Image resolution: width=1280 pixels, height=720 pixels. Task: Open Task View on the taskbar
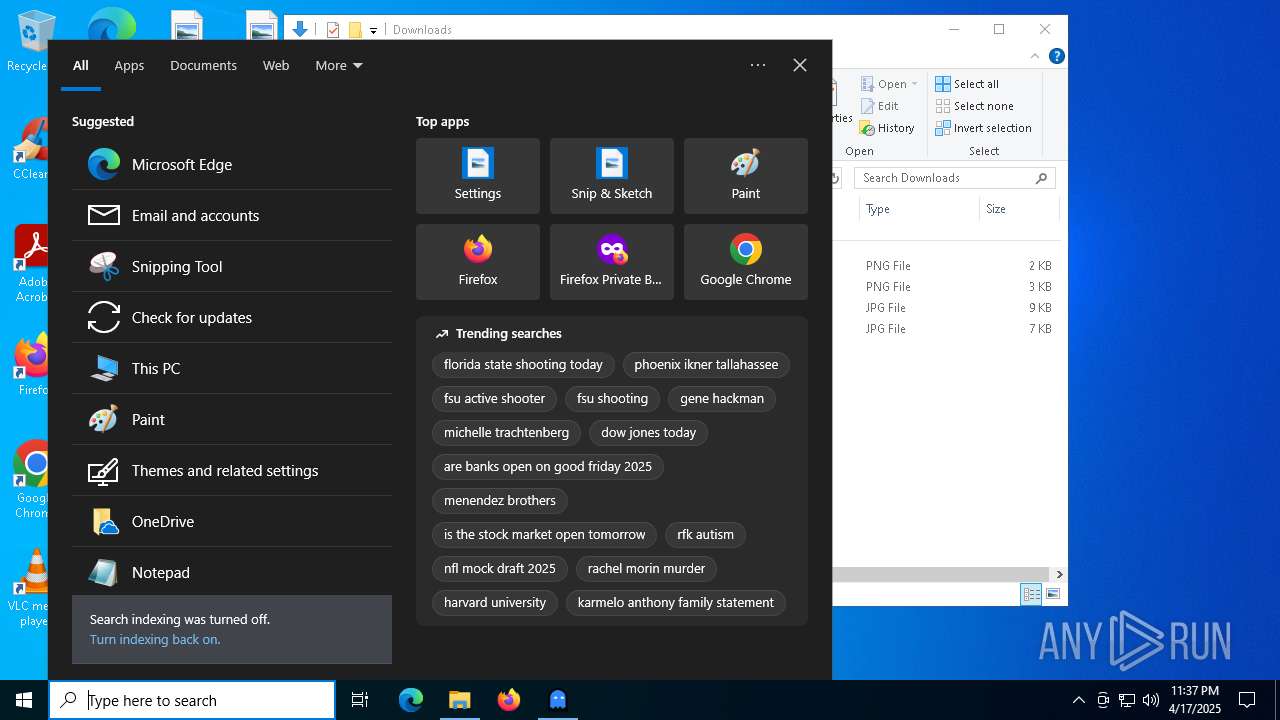pos(360,700)
